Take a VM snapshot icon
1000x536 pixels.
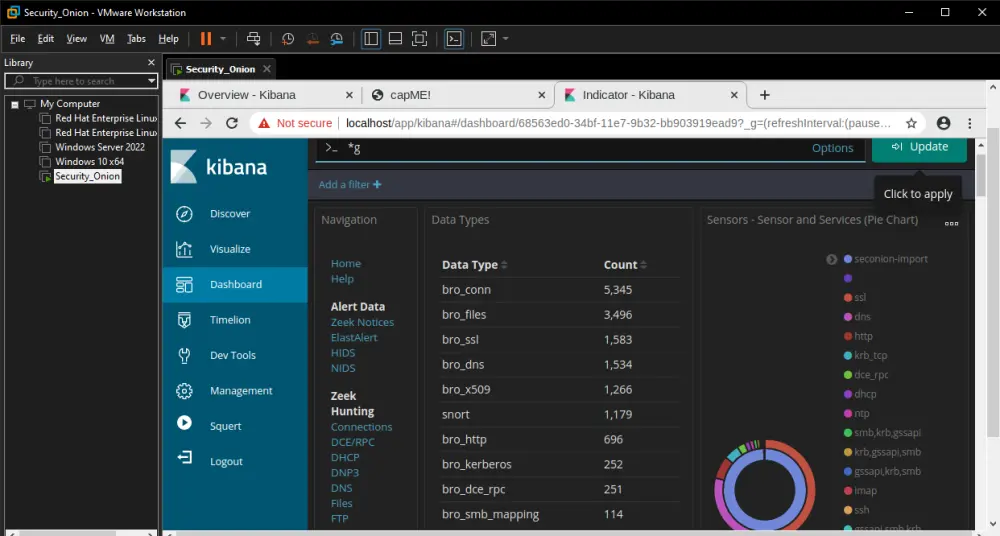288,39
